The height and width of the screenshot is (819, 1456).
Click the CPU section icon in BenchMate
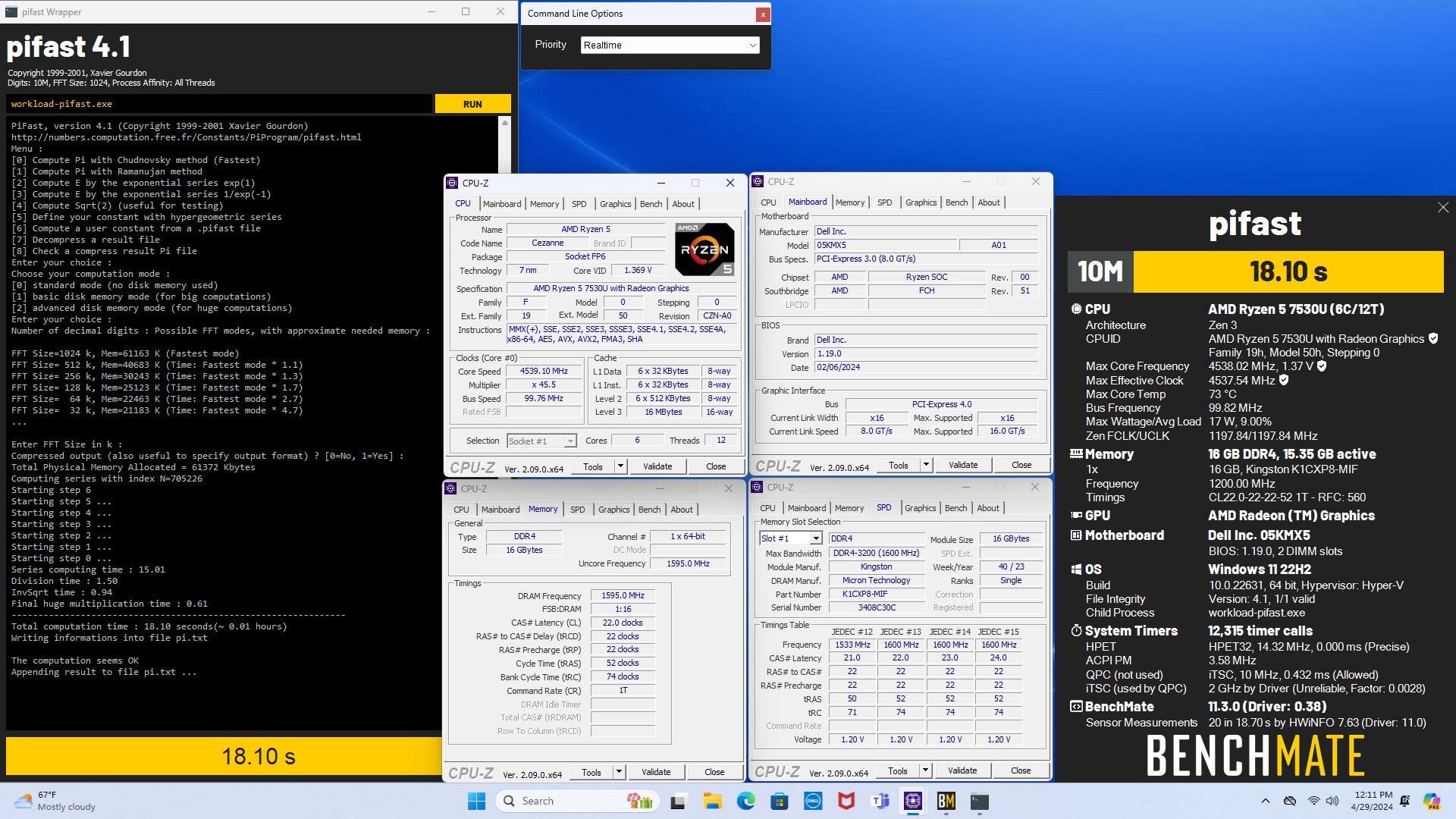coord(1075,309)
